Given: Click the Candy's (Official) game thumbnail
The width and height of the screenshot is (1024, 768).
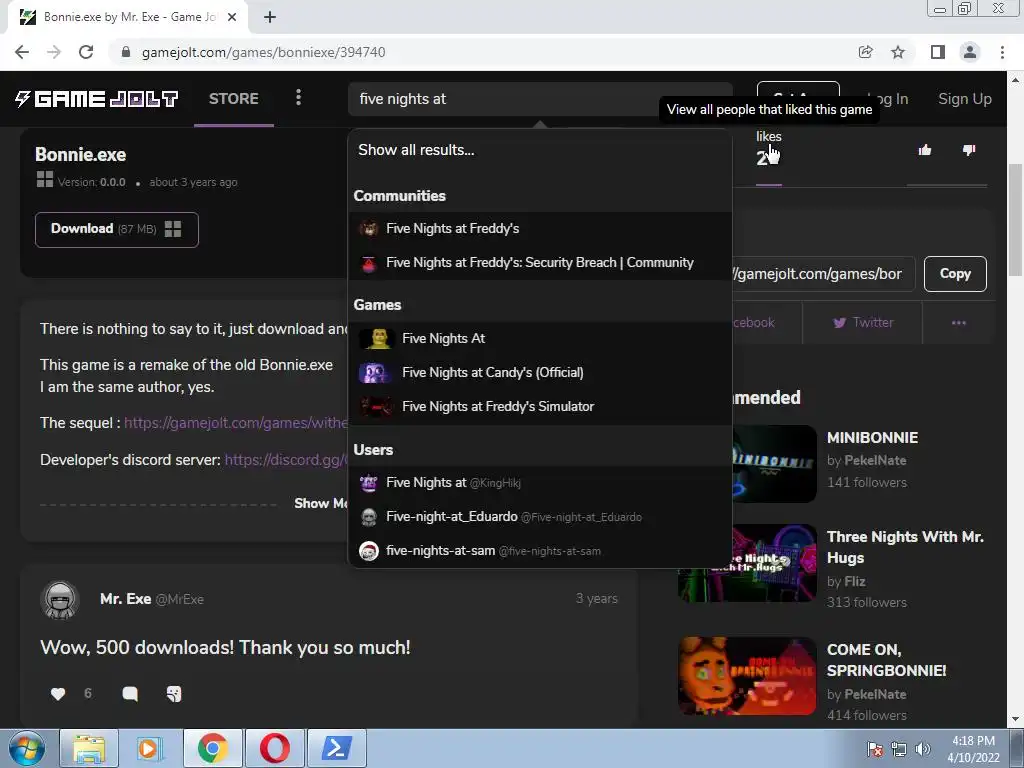Looking at the screenshot, I should point(376,372).
